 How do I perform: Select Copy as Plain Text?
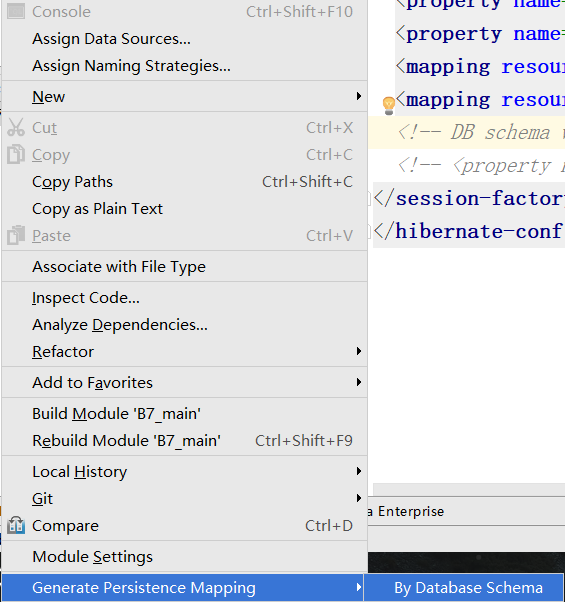click(x=185, y=208)
